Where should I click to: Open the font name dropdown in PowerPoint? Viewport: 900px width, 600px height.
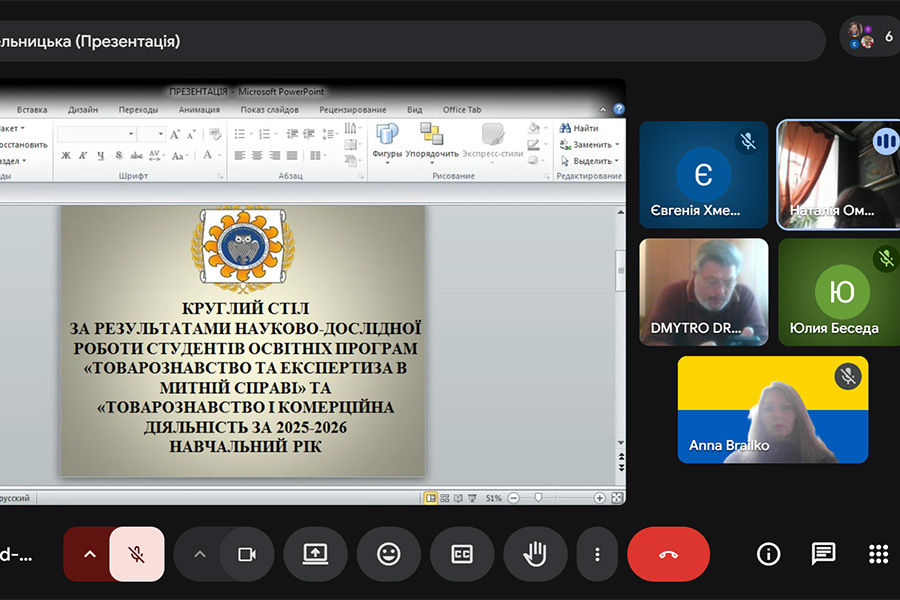tap(131, 134)
